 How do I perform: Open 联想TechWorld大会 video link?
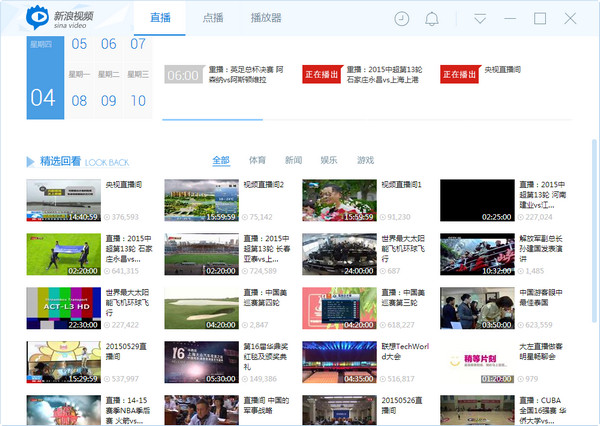pyautogui.click(x=406, y=351)
